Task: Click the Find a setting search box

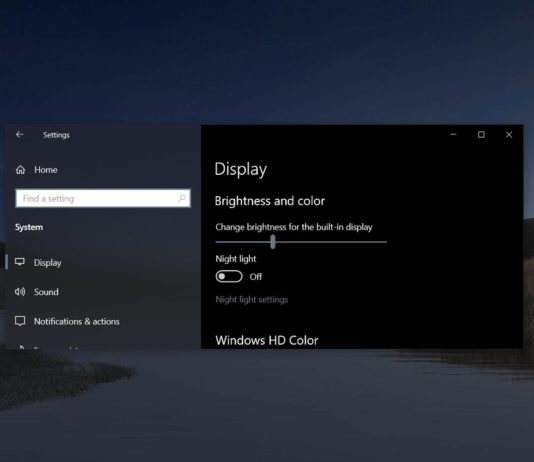Action: coord(103,198)
